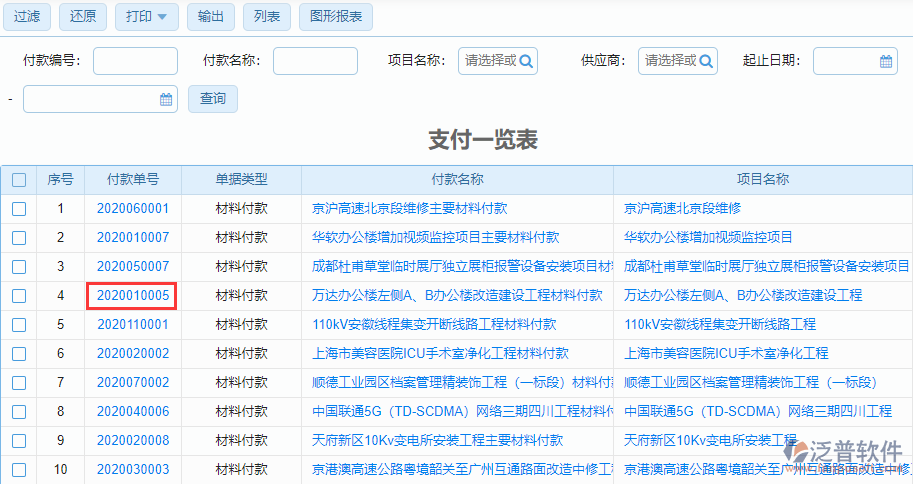Click the 起止日期 start date field
The height and width of the screenshot is (484, 913).
pos(855,61)
